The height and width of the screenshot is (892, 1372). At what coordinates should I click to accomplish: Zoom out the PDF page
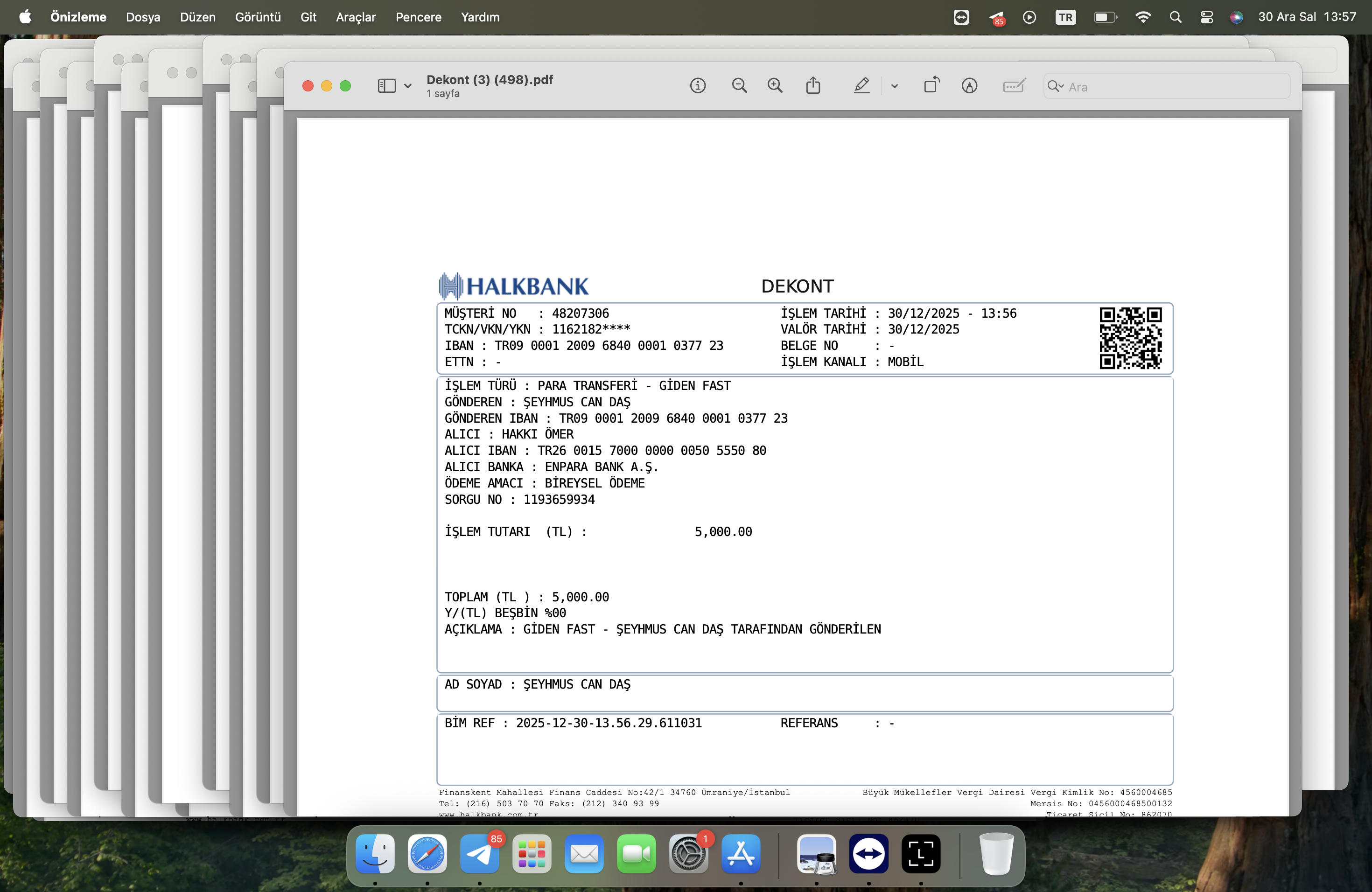pos(739,86)
